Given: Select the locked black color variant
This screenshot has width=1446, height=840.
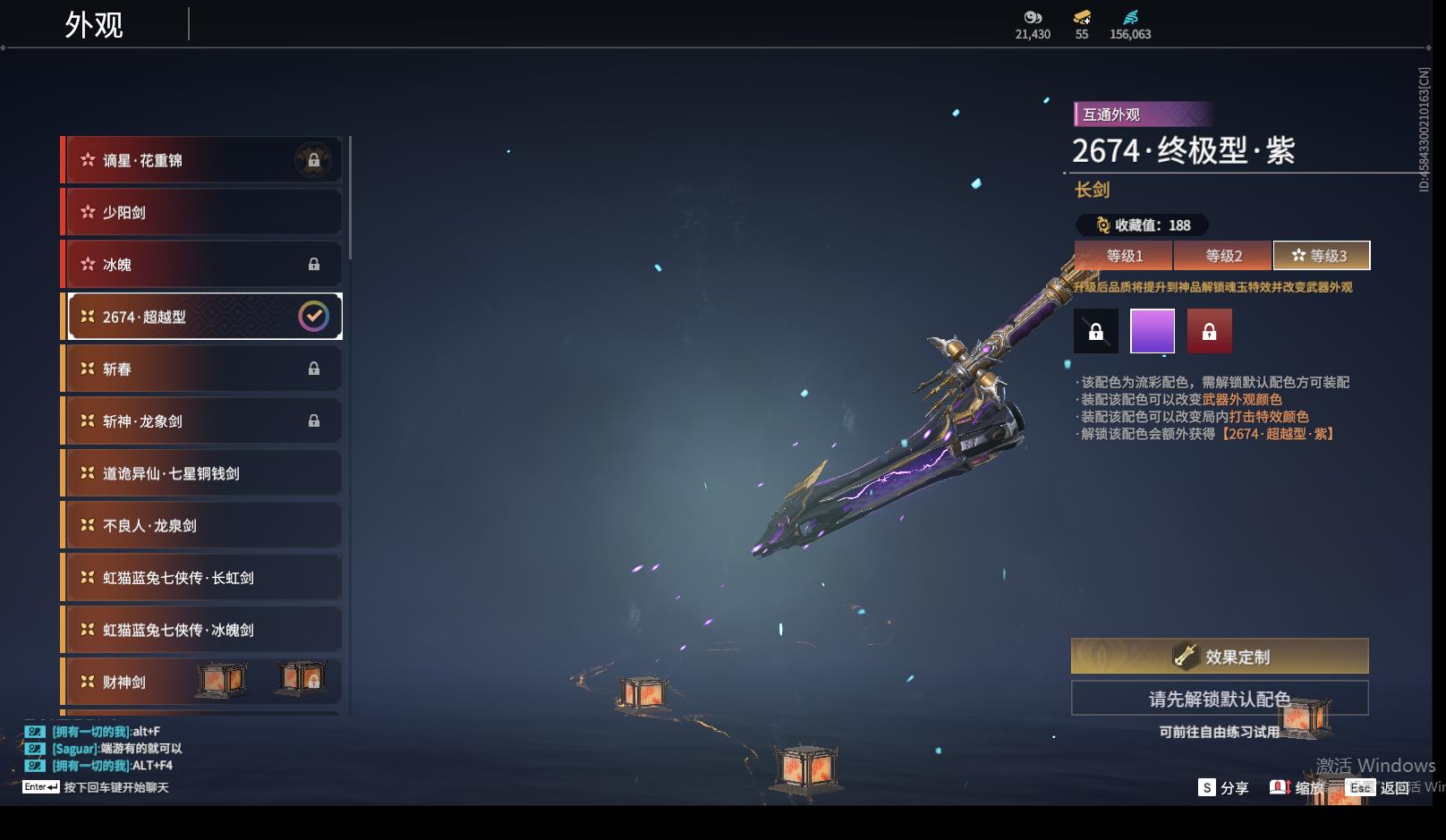Looking at the screenshot, I should pos(1096,331).
